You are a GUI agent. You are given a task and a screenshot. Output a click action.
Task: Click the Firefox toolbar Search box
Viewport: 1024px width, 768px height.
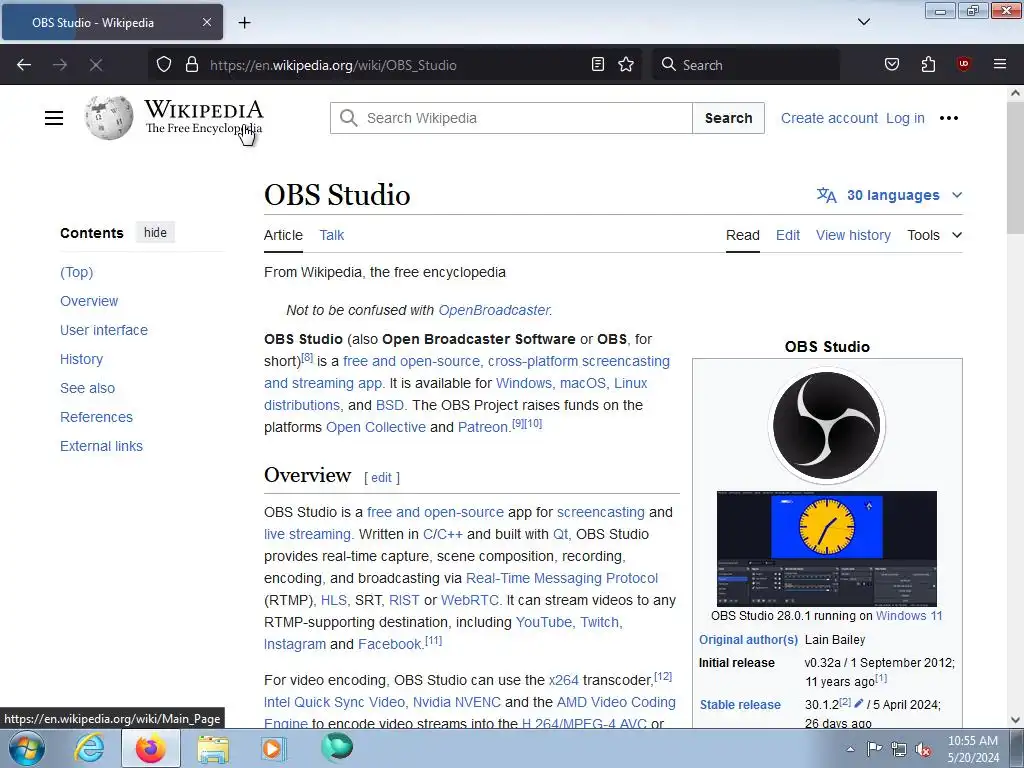tap(745, 65)
